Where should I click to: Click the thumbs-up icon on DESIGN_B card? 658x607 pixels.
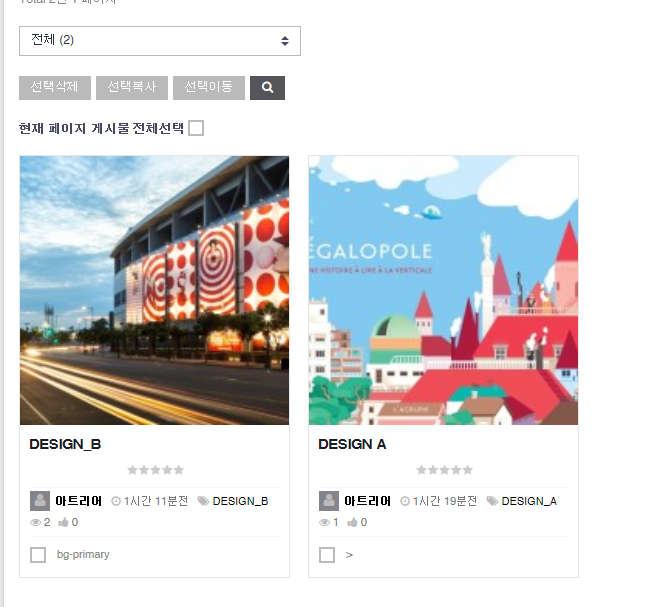63,522
